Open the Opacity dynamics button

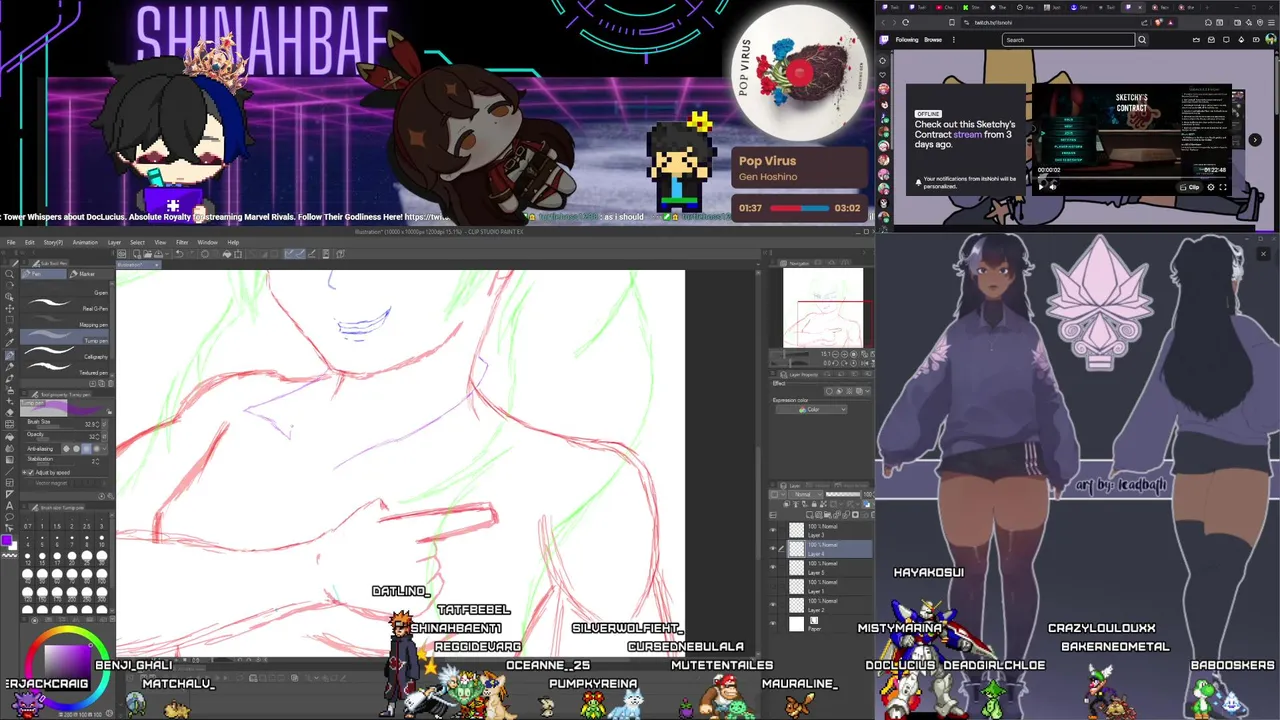104,437
